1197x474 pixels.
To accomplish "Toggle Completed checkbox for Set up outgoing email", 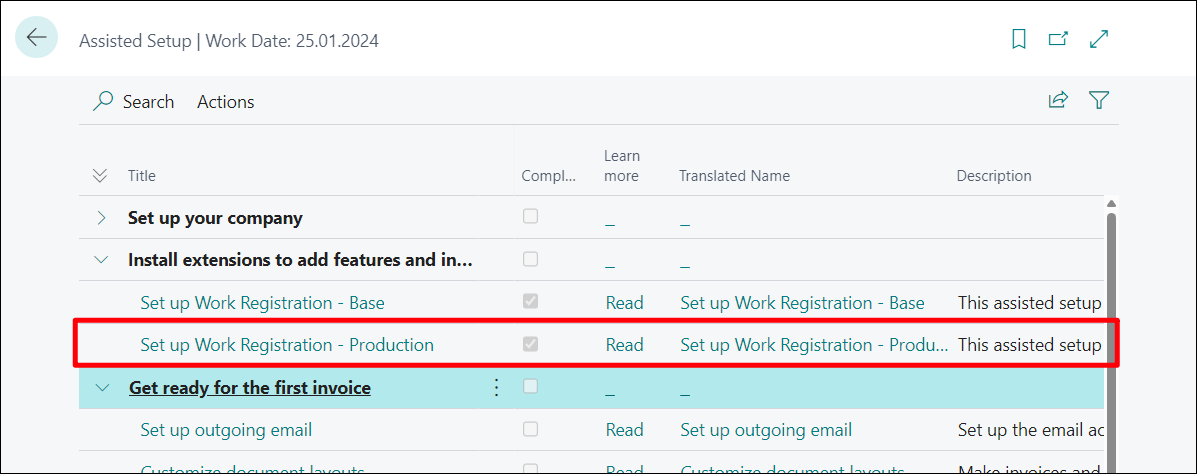I will click(530, 429).
